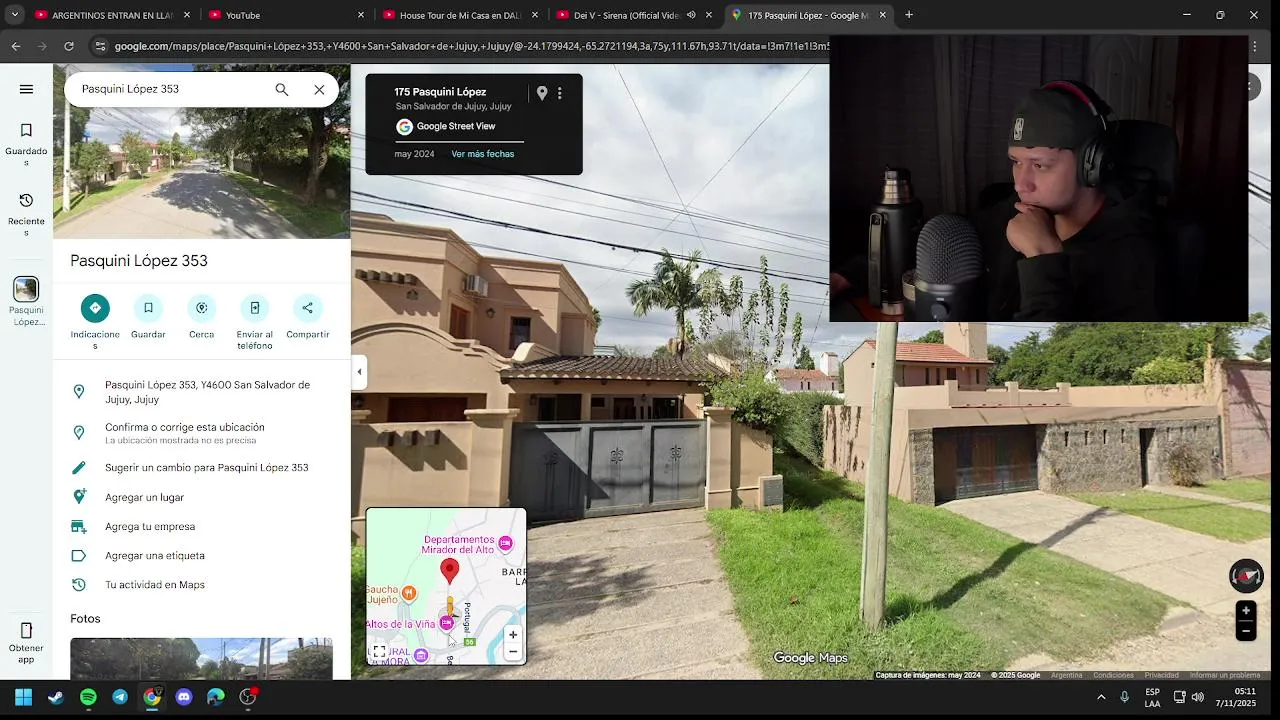Open Discord from the taskbar
Screen dimensions: 1280x720
[184, 697]
